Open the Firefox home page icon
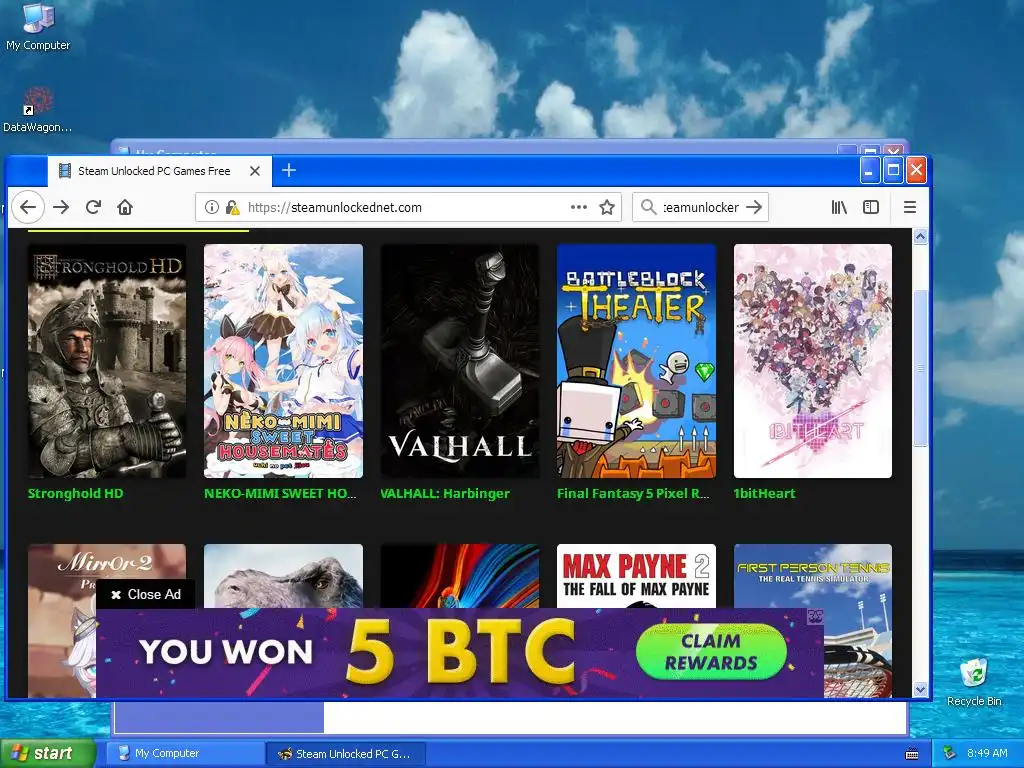 point(125,208)
